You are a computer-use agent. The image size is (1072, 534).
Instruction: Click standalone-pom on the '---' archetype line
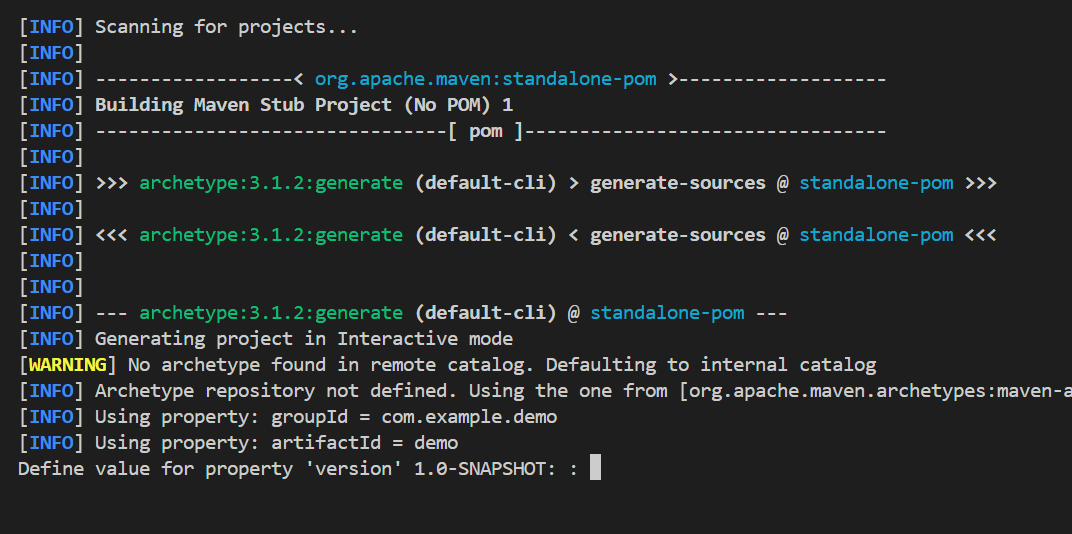point(667,313)
